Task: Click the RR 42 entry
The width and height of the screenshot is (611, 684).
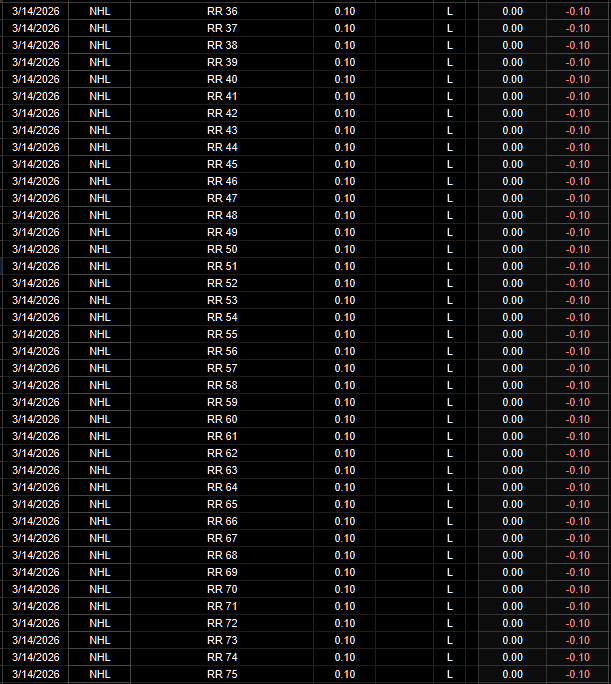Action: (x=222, y=113)
